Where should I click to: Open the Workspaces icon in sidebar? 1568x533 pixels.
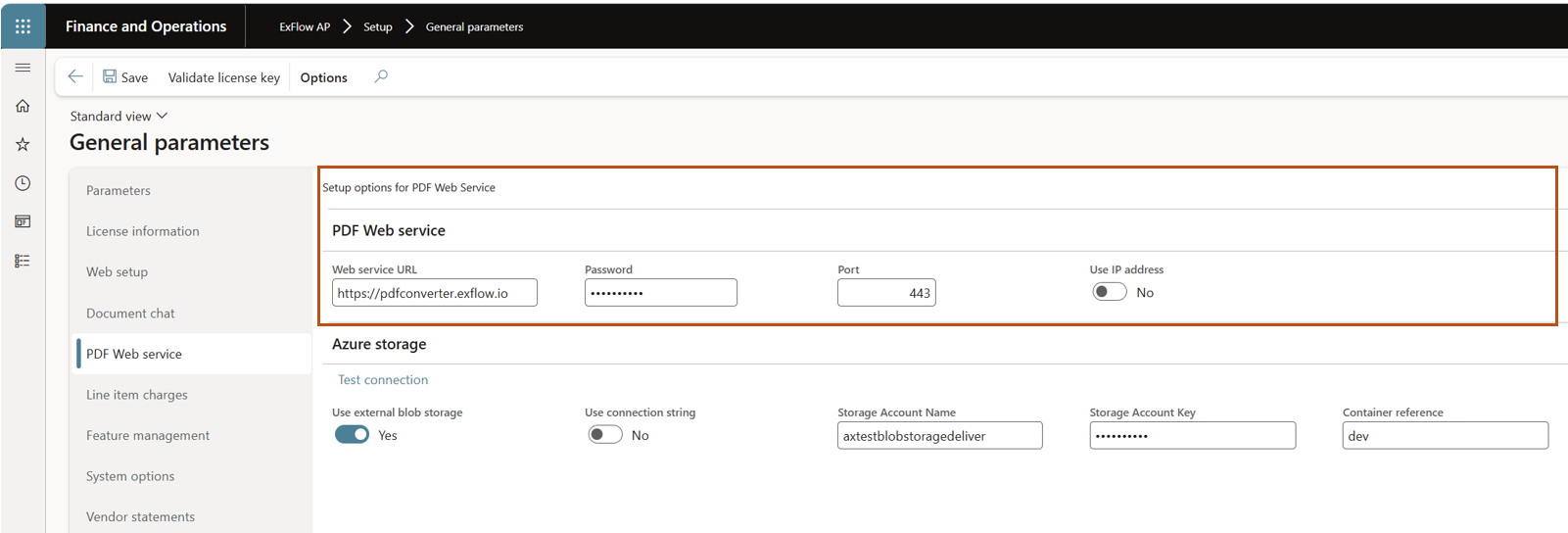tap(23, 221)
